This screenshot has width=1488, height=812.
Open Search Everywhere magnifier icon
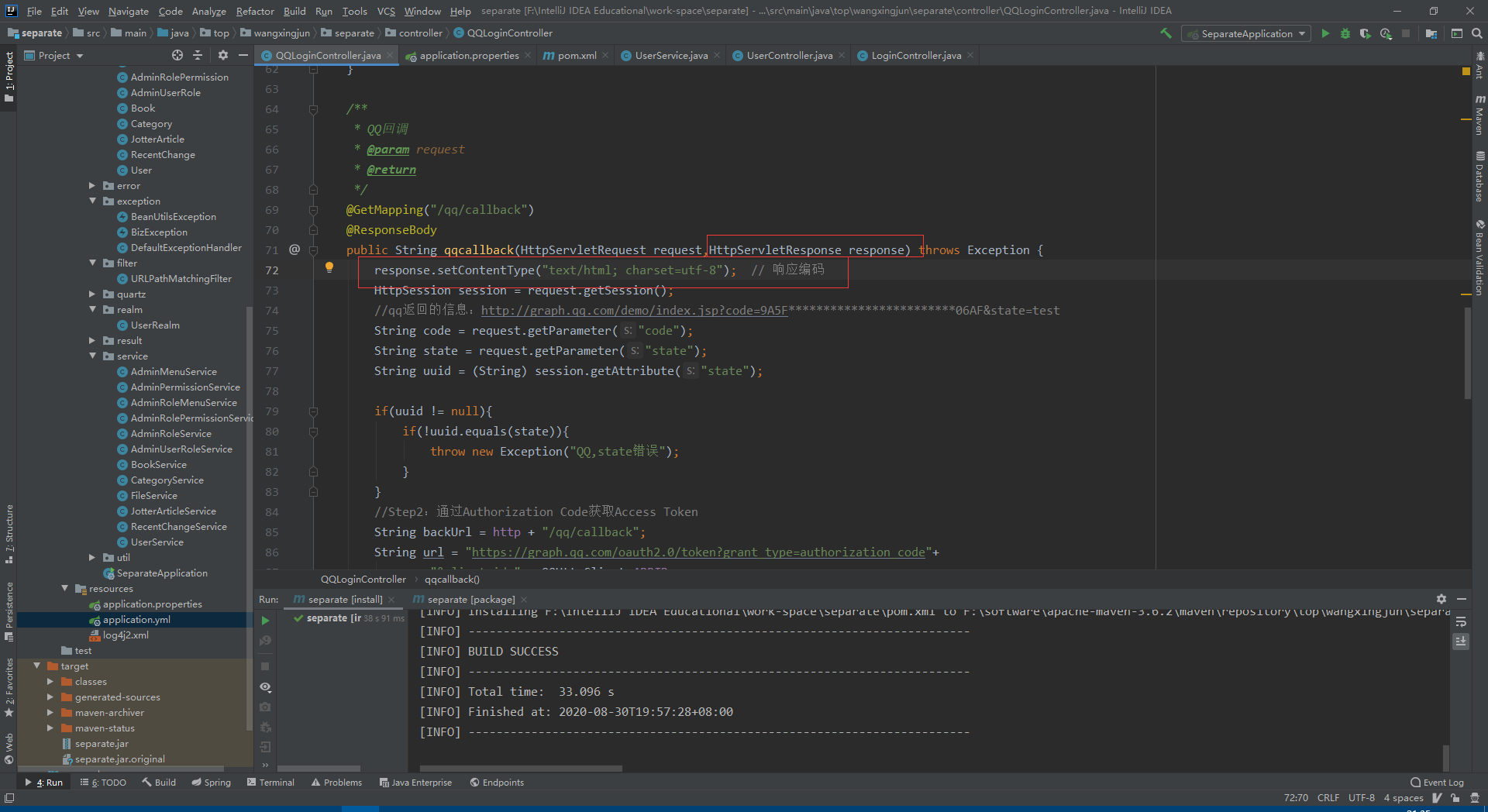pyautogui.click(x=1477, y=33)
